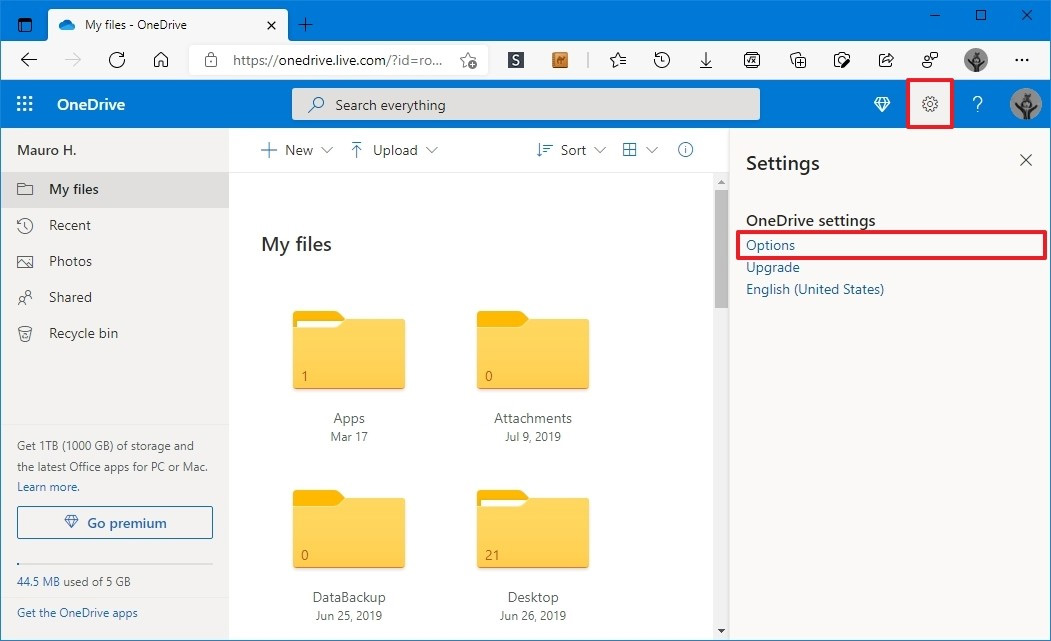The height and width of the screenshot is (641, 1051).
Task: Open the view layout switcher dropdown
Action: point(640,150)
